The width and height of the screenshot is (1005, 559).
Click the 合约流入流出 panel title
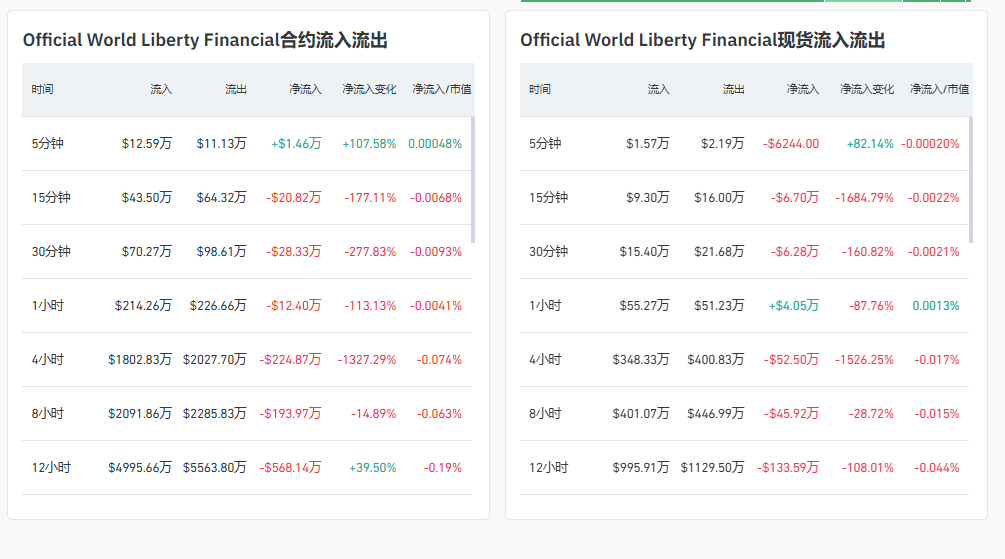point(205,41)
